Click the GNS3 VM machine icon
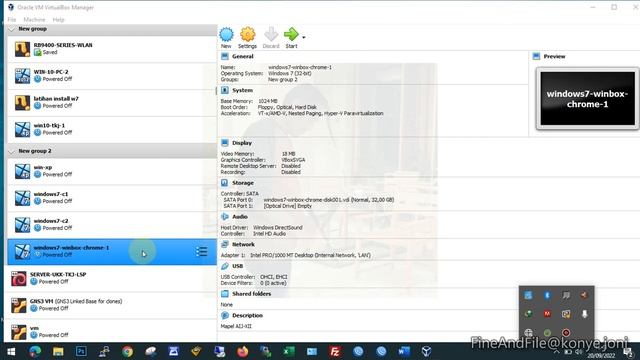640x360 pixels. tap(19, 305)
